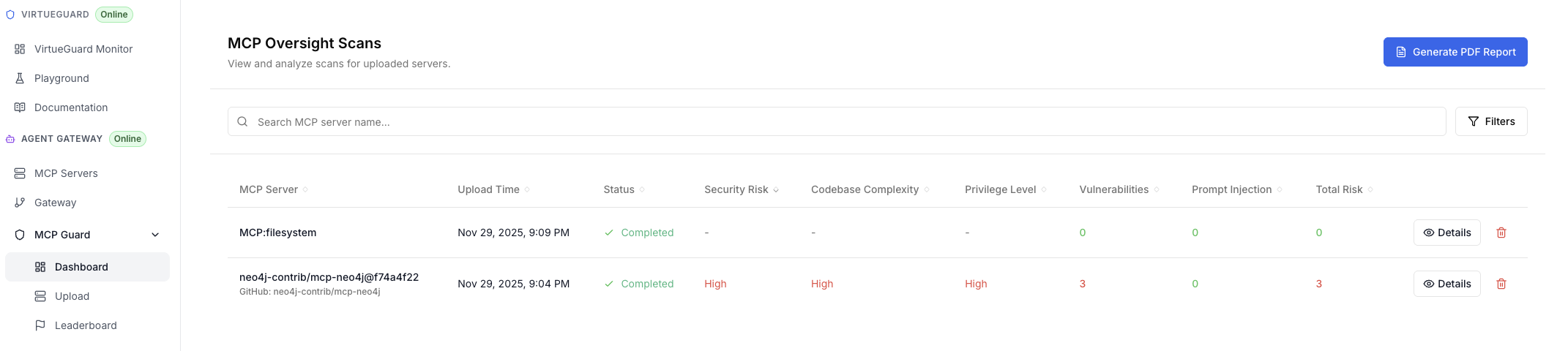This screenshot has width=1568, height=351.
Task: Click the Leaderboard flag icon
Action: [x=40, y=325]
